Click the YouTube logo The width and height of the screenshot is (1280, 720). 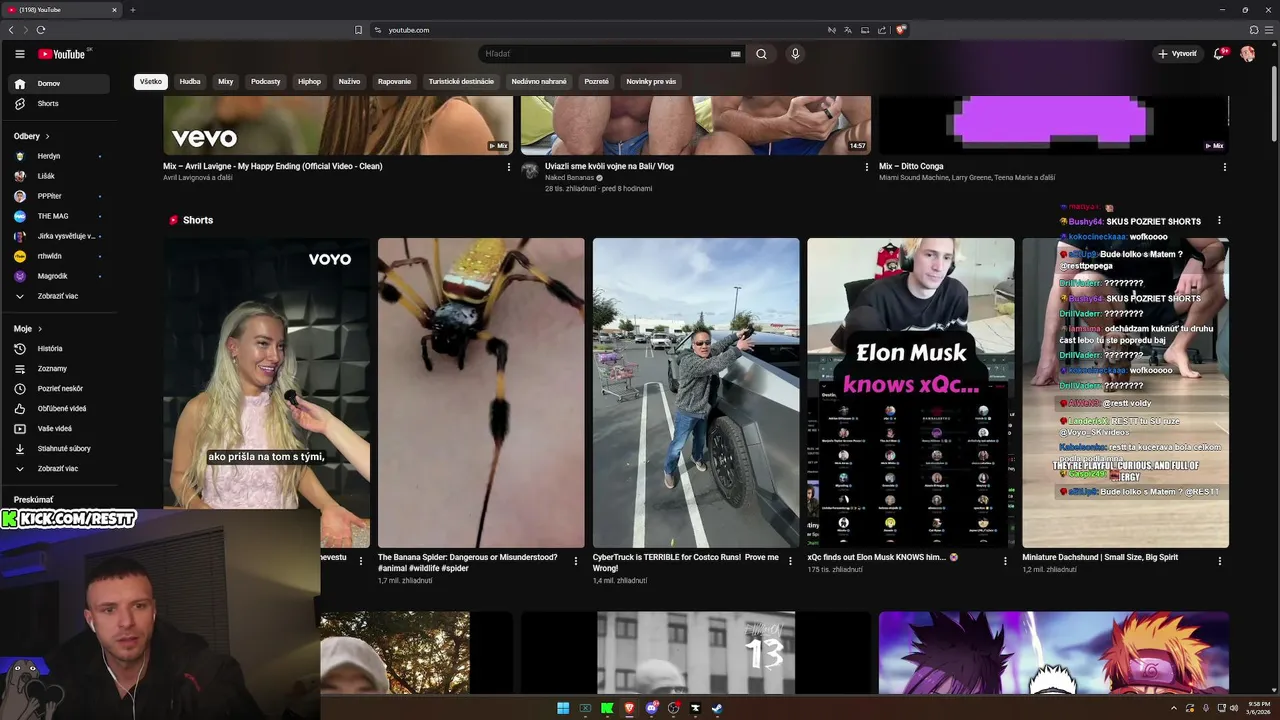point(63,54)
